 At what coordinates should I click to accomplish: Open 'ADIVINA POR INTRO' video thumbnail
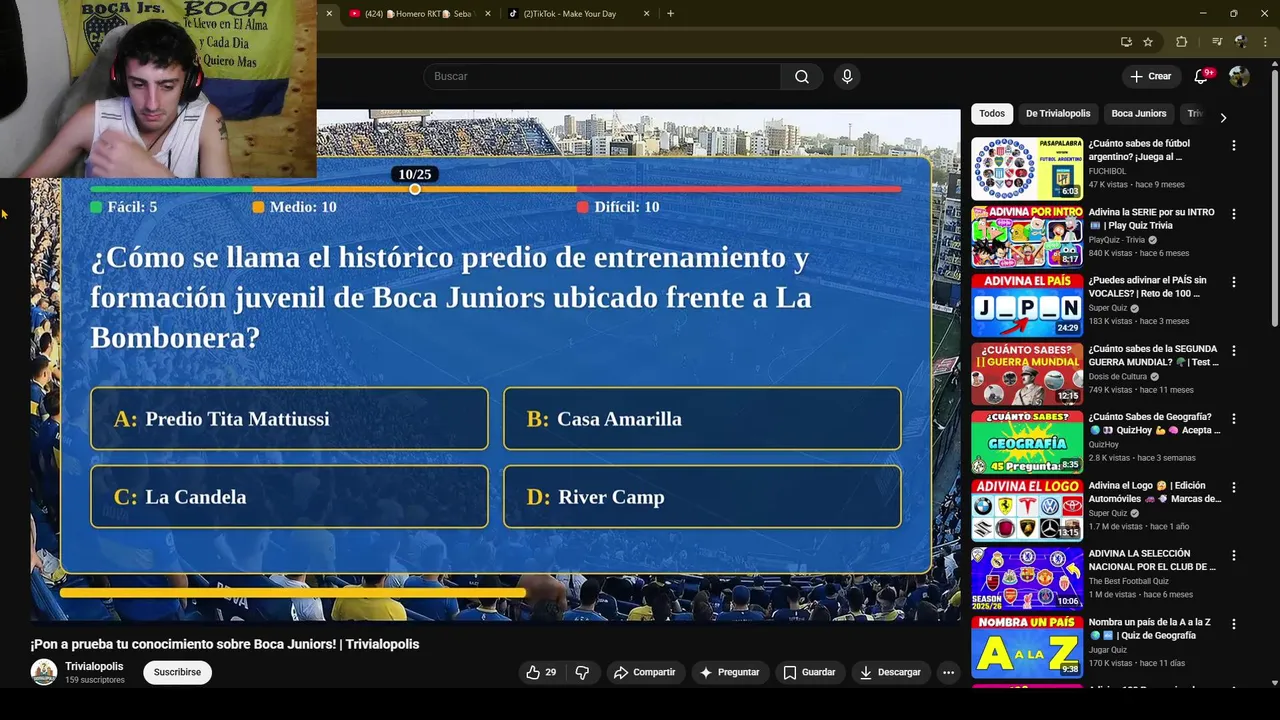coord(1027,236)
